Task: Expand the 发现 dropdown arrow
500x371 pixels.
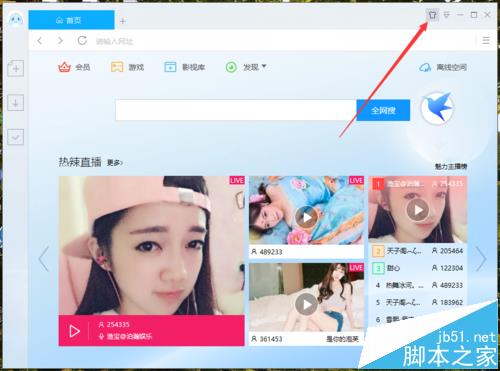Action: point(264,66)
